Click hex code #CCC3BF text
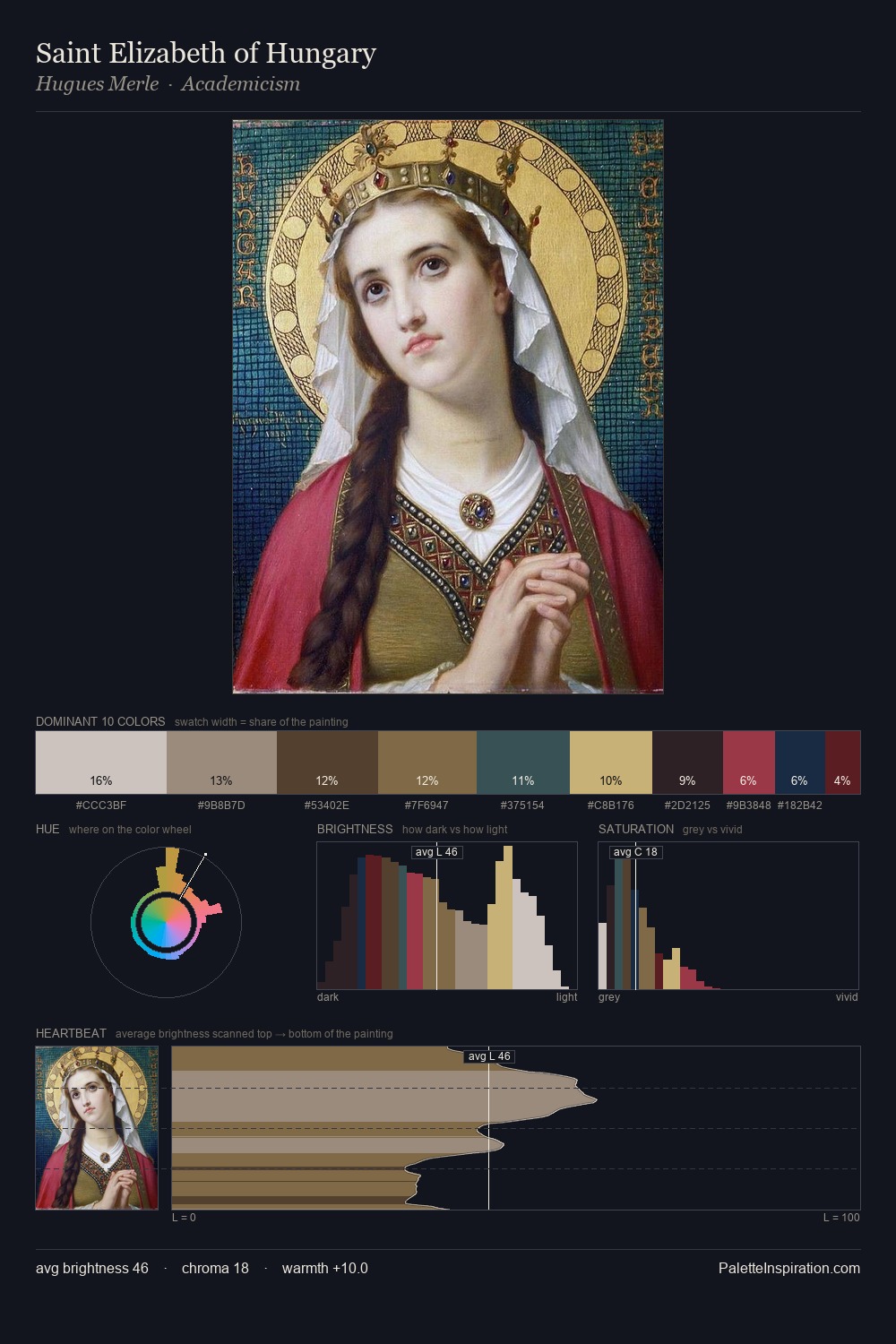The image size is (896, 1344). [101, 806]
